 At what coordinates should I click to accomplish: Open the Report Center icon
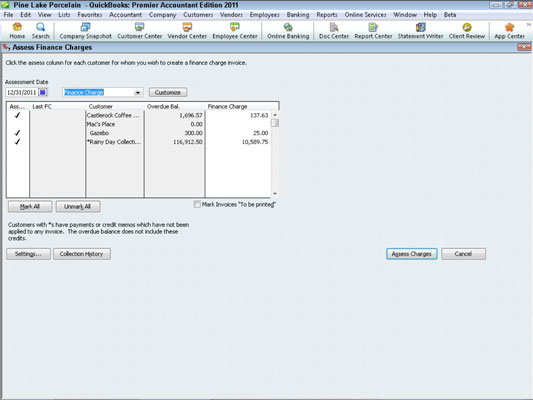point(373,28)
